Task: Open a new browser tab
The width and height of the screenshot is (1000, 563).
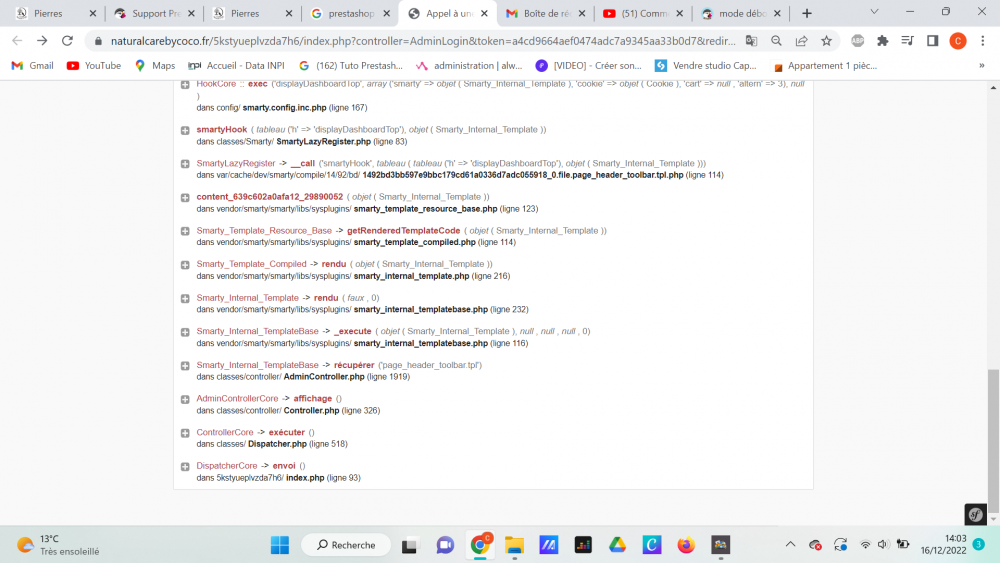Action: pyautogui.click(x=807, y=13)
